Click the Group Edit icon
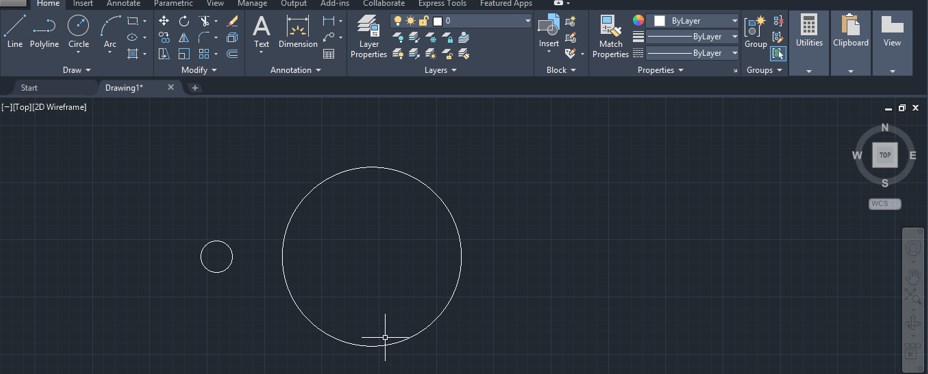 [x=778, y=37]
